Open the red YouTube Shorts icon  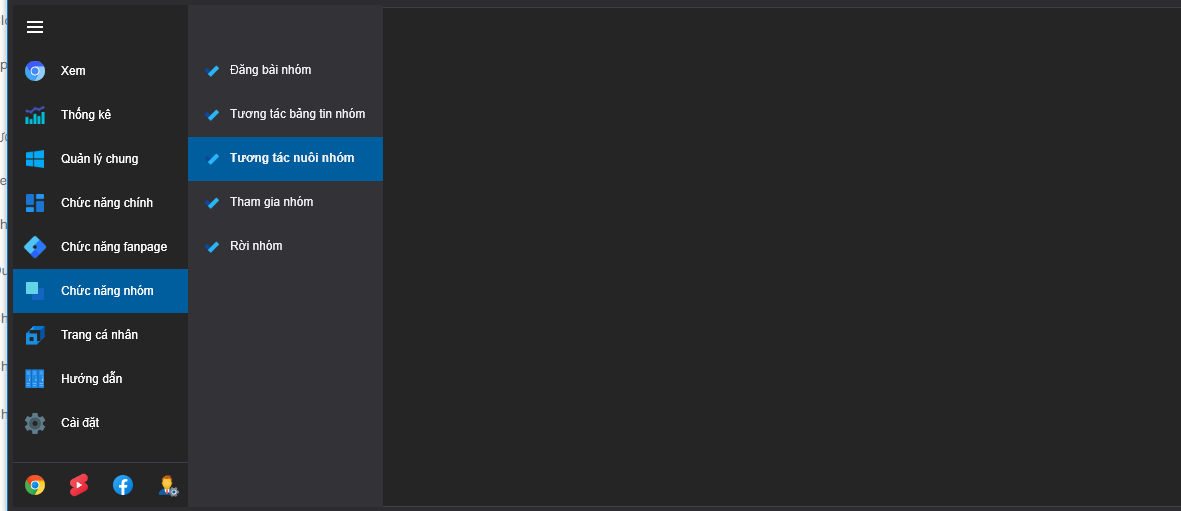79,485
